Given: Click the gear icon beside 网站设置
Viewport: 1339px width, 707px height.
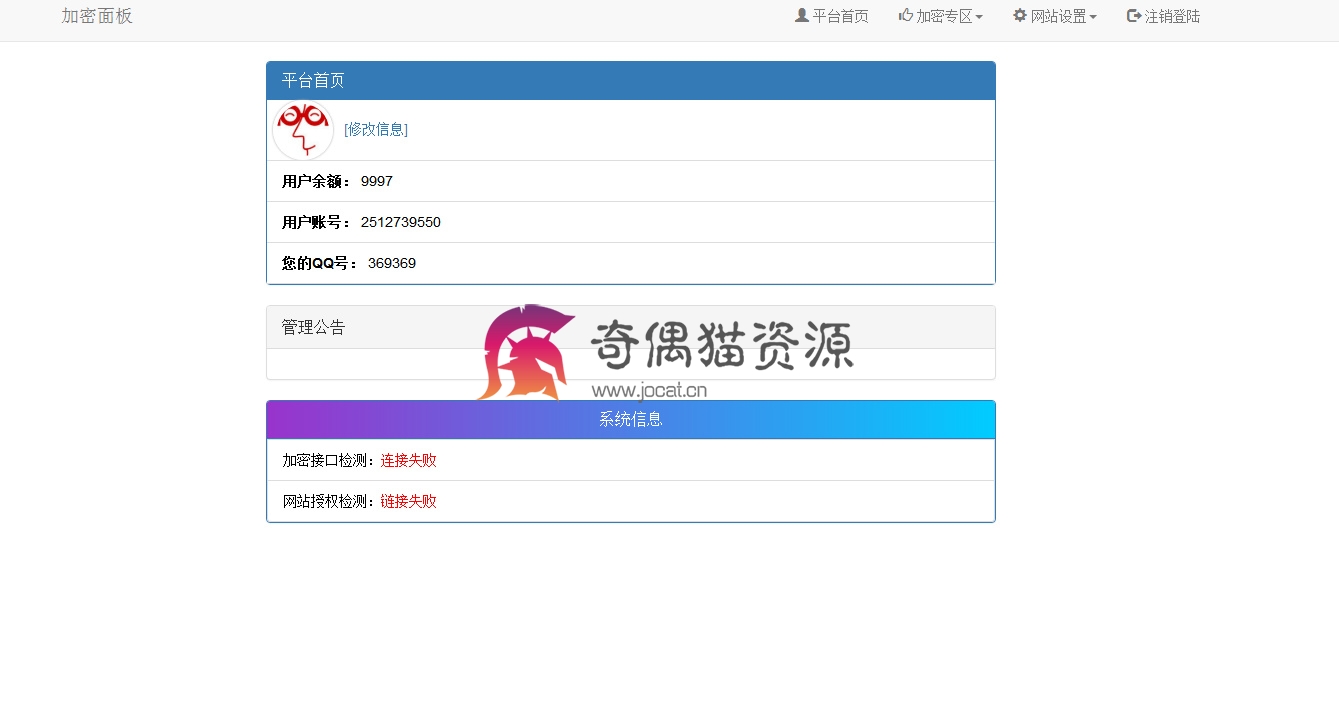Looking at the screenshot, I should (x=1020, y=15).
